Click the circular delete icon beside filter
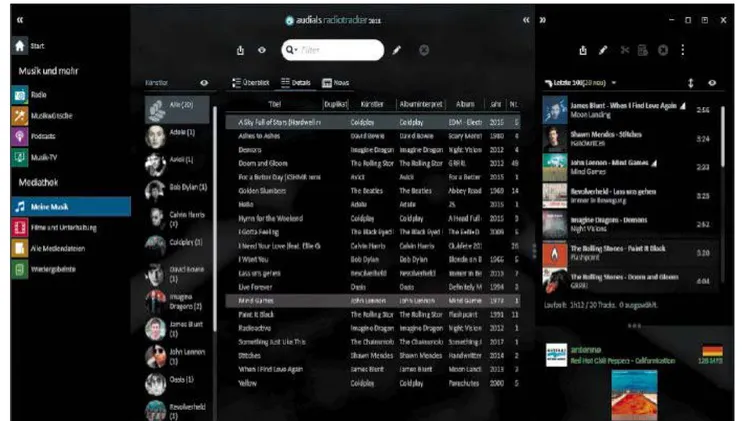 424,50
